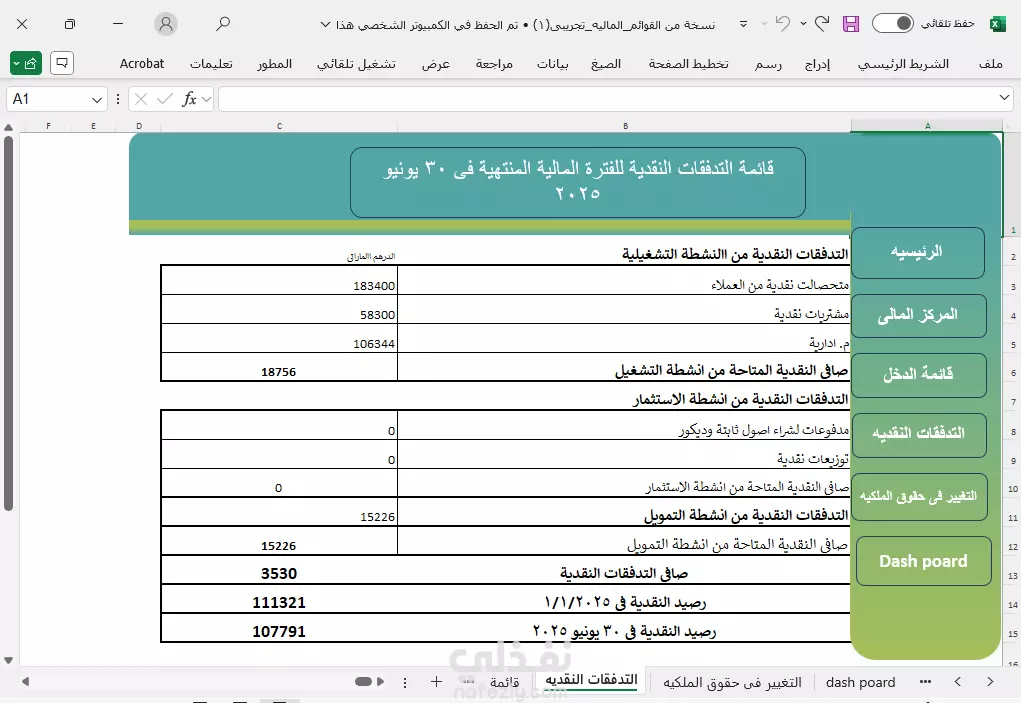Click the قائمة الدخل navigation button

click(918, 375)
